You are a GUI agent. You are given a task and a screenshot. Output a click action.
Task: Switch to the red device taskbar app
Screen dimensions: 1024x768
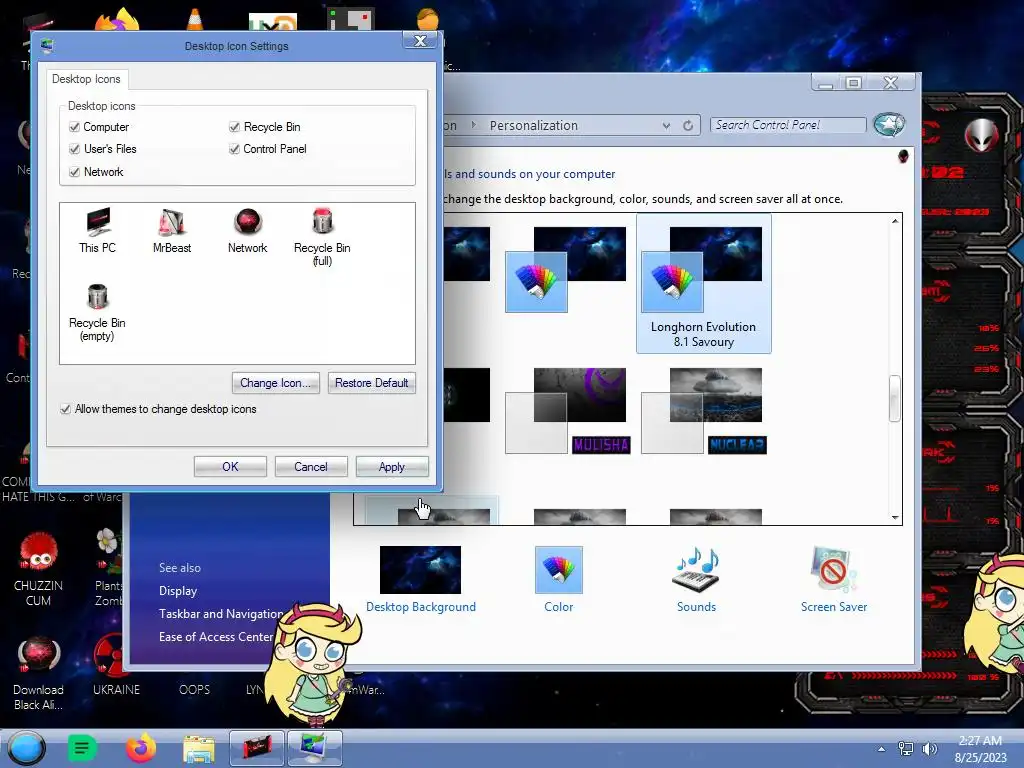pos(257,748)
